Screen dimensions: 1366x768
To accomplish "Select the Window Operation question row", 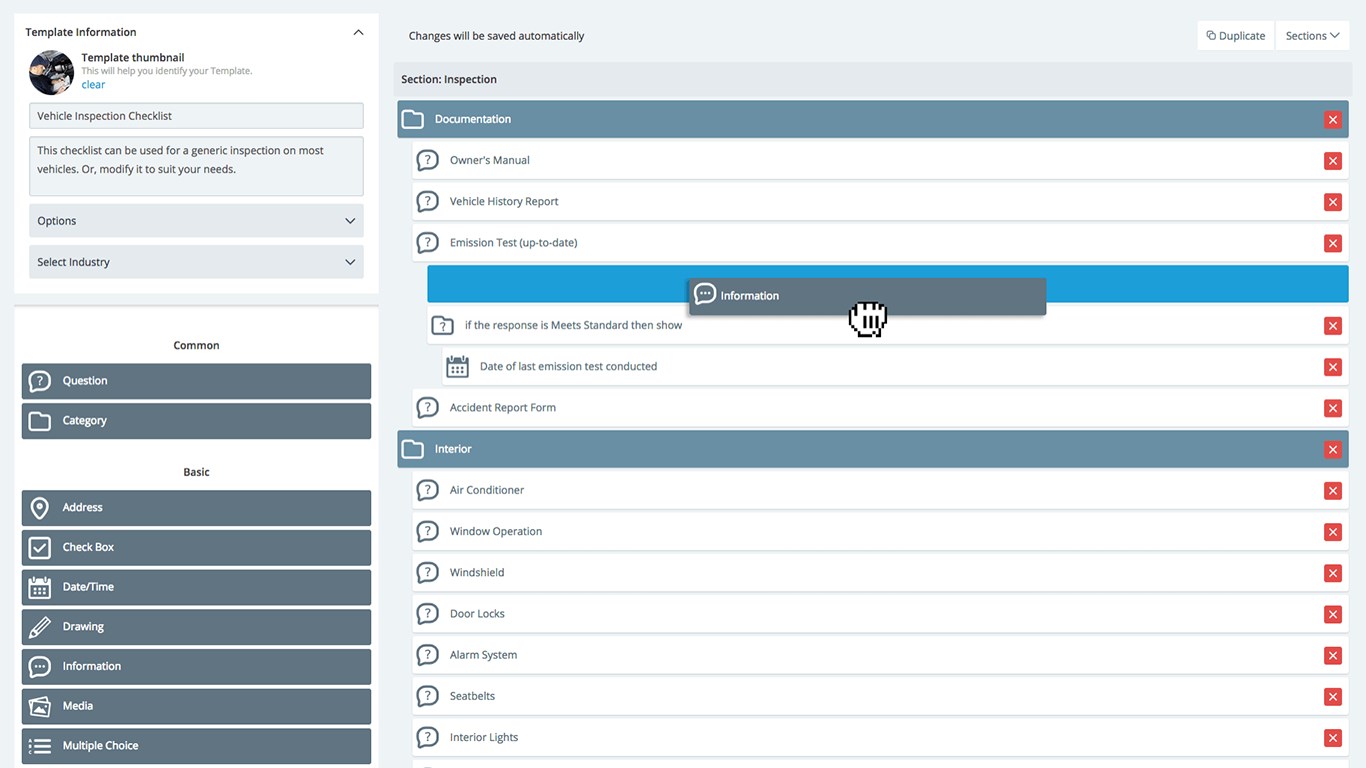I will (x=880, y=531).
